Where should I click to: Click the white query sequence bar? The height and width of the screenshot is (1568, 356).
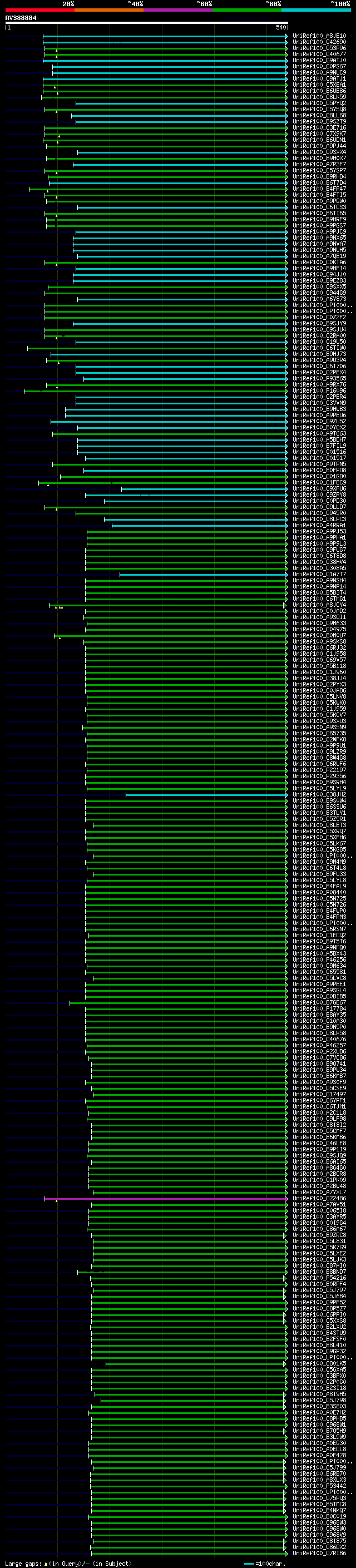(x=147, y=22)
